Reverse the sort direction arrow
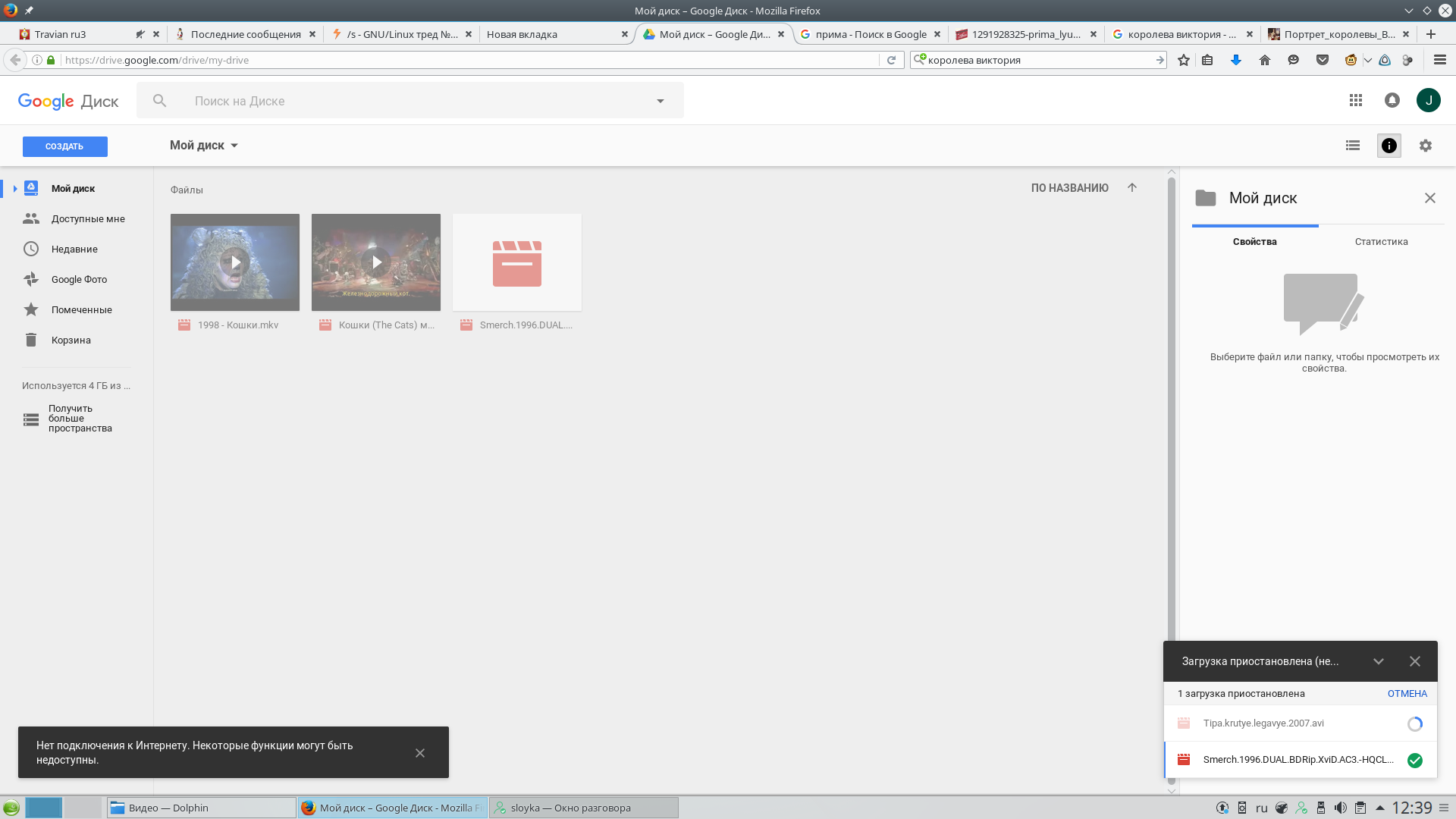The image size is (1456, 819). pyautogui.click(x=1132, y=187)
